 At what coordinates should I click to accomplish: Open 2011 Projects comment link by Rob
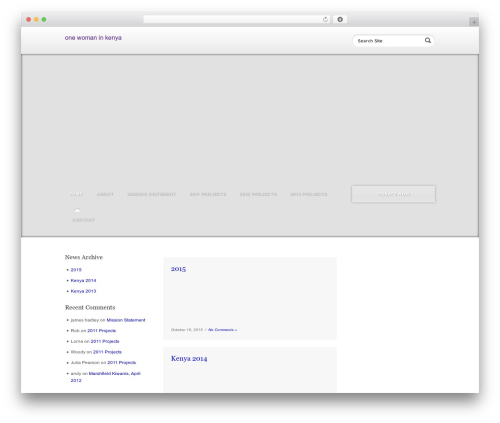[x=102, y=331]
